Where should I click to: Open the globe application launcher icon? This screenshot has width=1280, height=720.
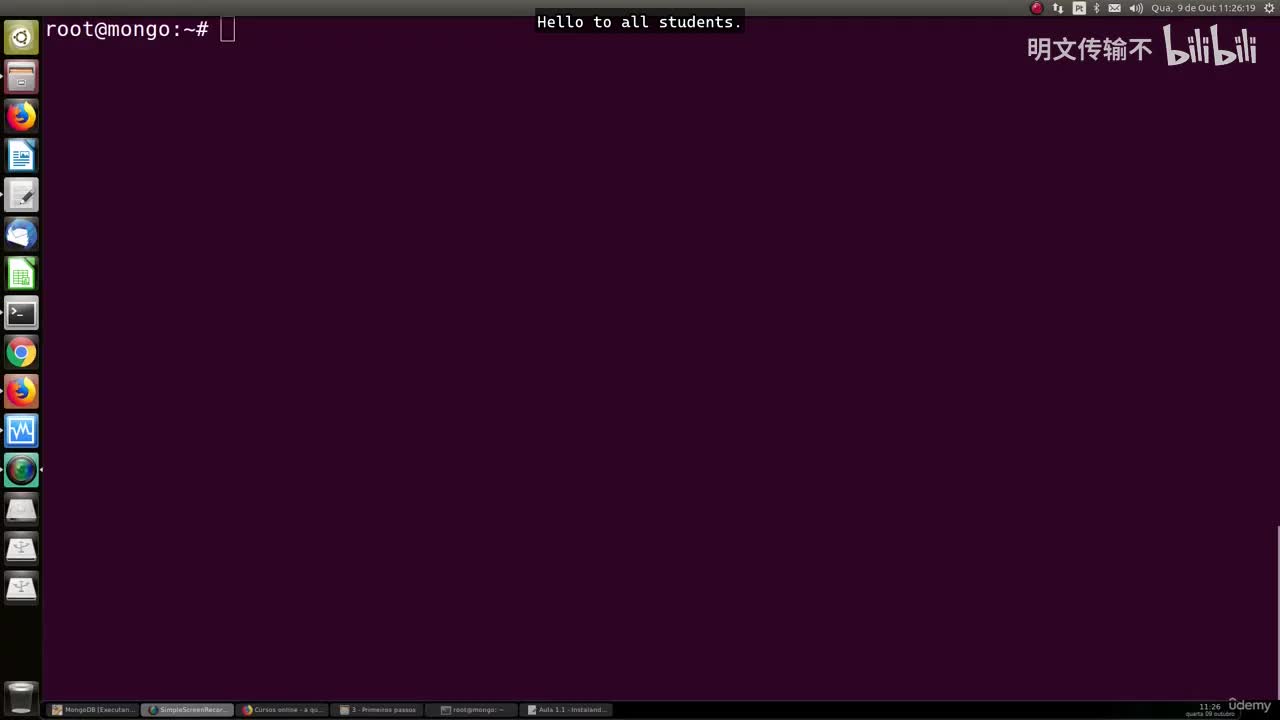(x=21, y=470)
